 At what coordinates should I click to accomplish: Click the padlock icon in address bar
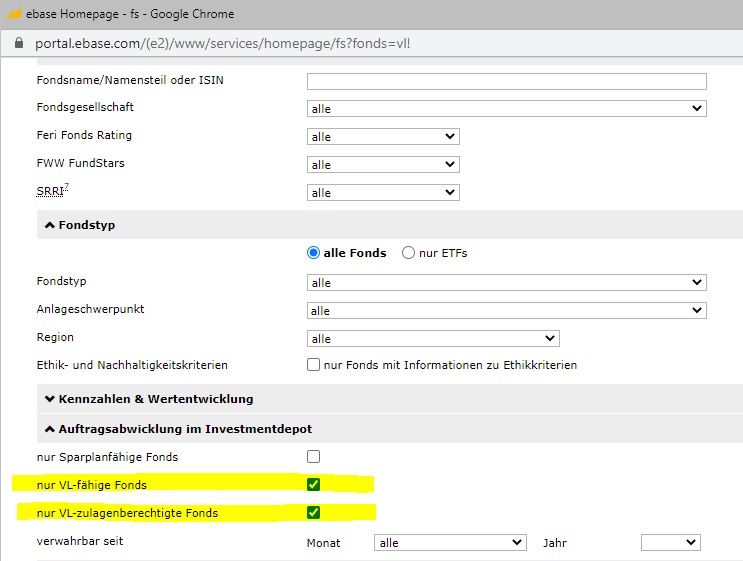[15, 44]
